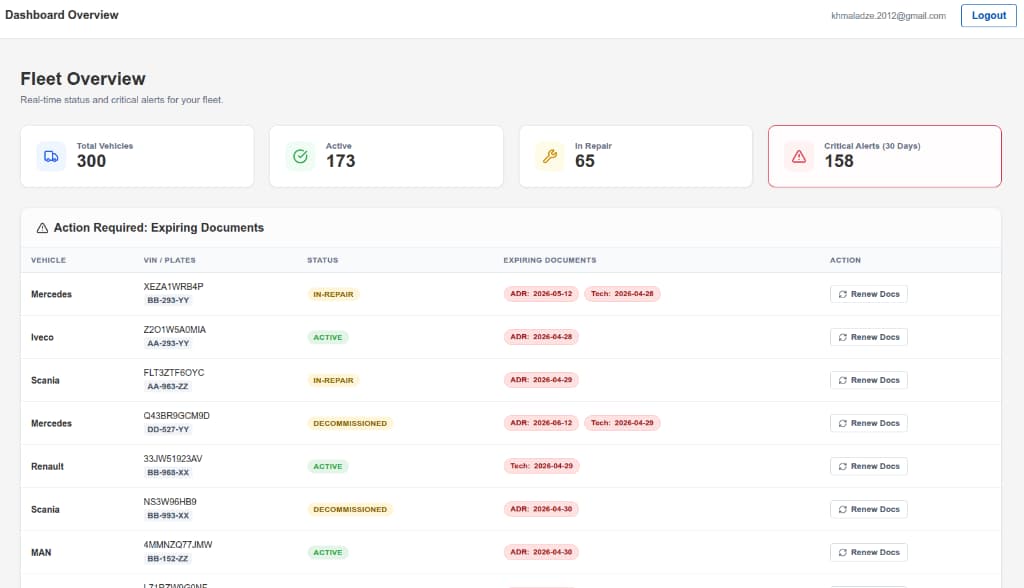Renew docs for Renault 33JW51923AV
The height and width of the screenshot is (588, 1024).
(869, 466)
